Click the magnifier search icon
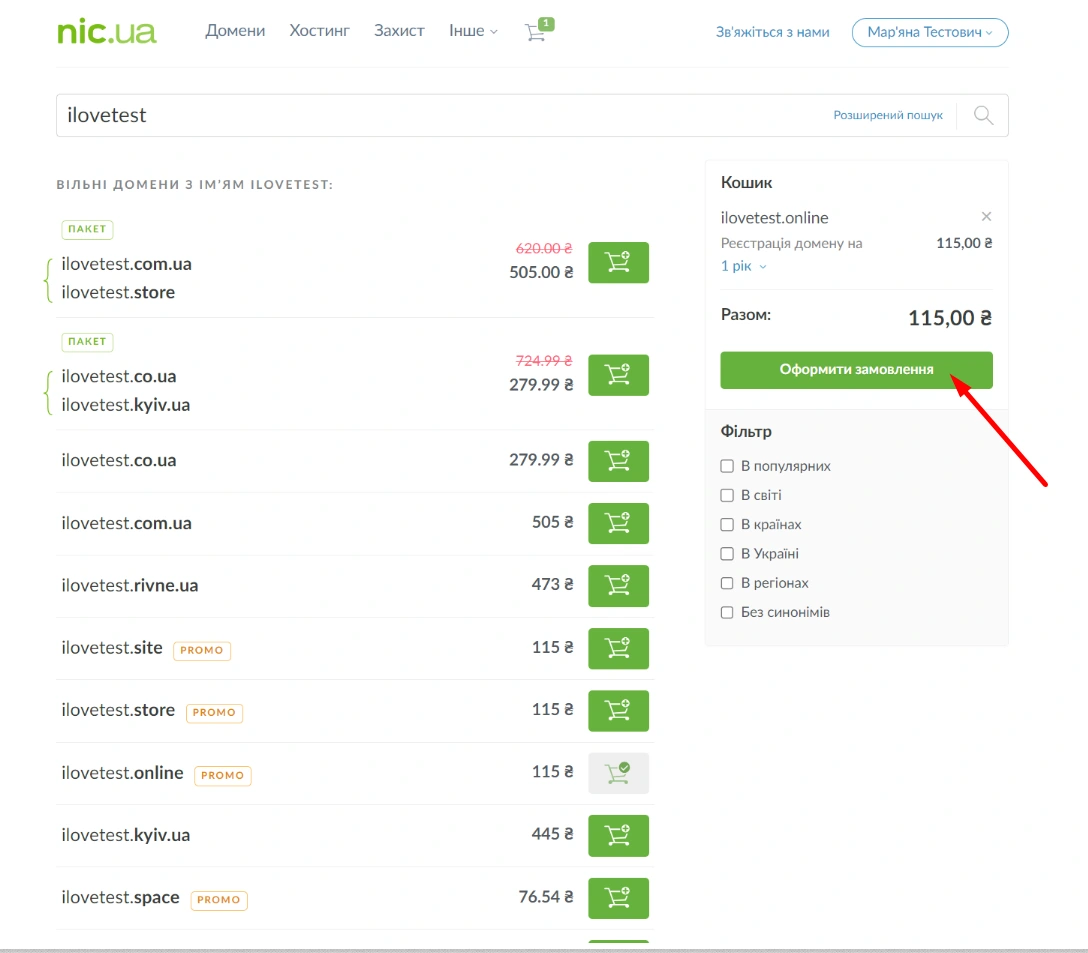Viewport: 1088px width, 953px height. (983, 116)
